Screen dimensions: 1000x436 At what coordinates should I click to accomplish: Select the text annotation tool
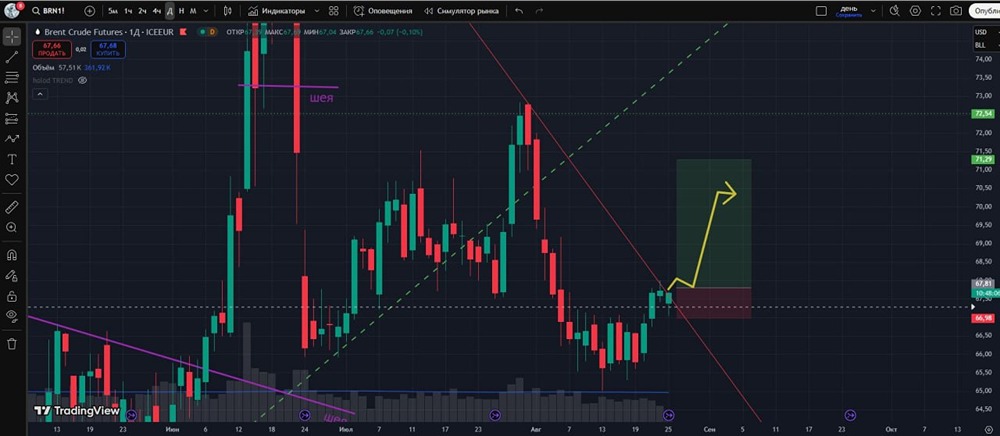point(11,159)
